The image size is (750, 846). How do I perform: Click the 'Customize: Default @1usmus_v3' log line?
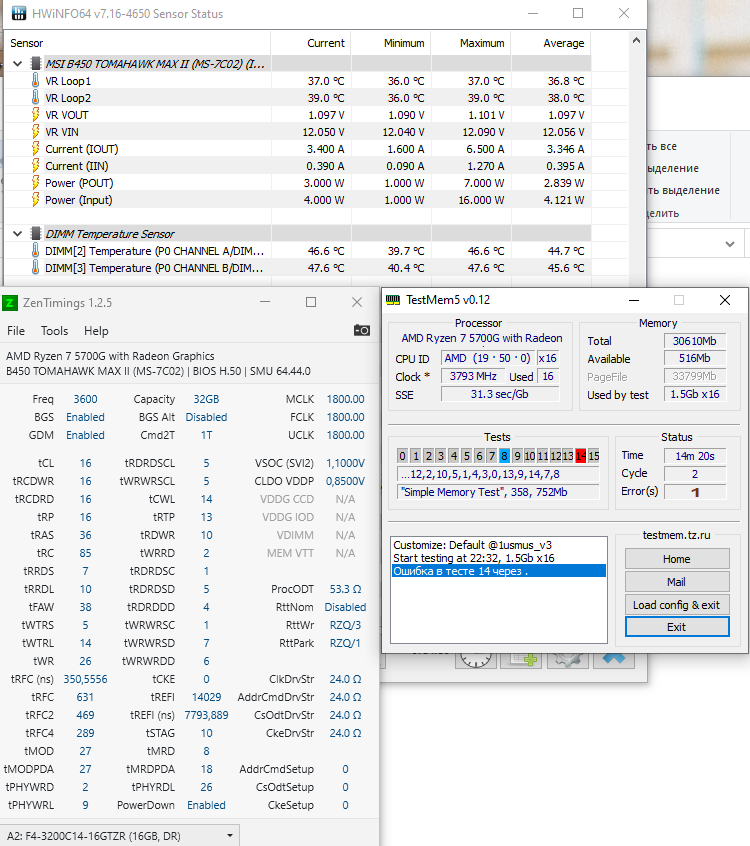tap(473, 545)
